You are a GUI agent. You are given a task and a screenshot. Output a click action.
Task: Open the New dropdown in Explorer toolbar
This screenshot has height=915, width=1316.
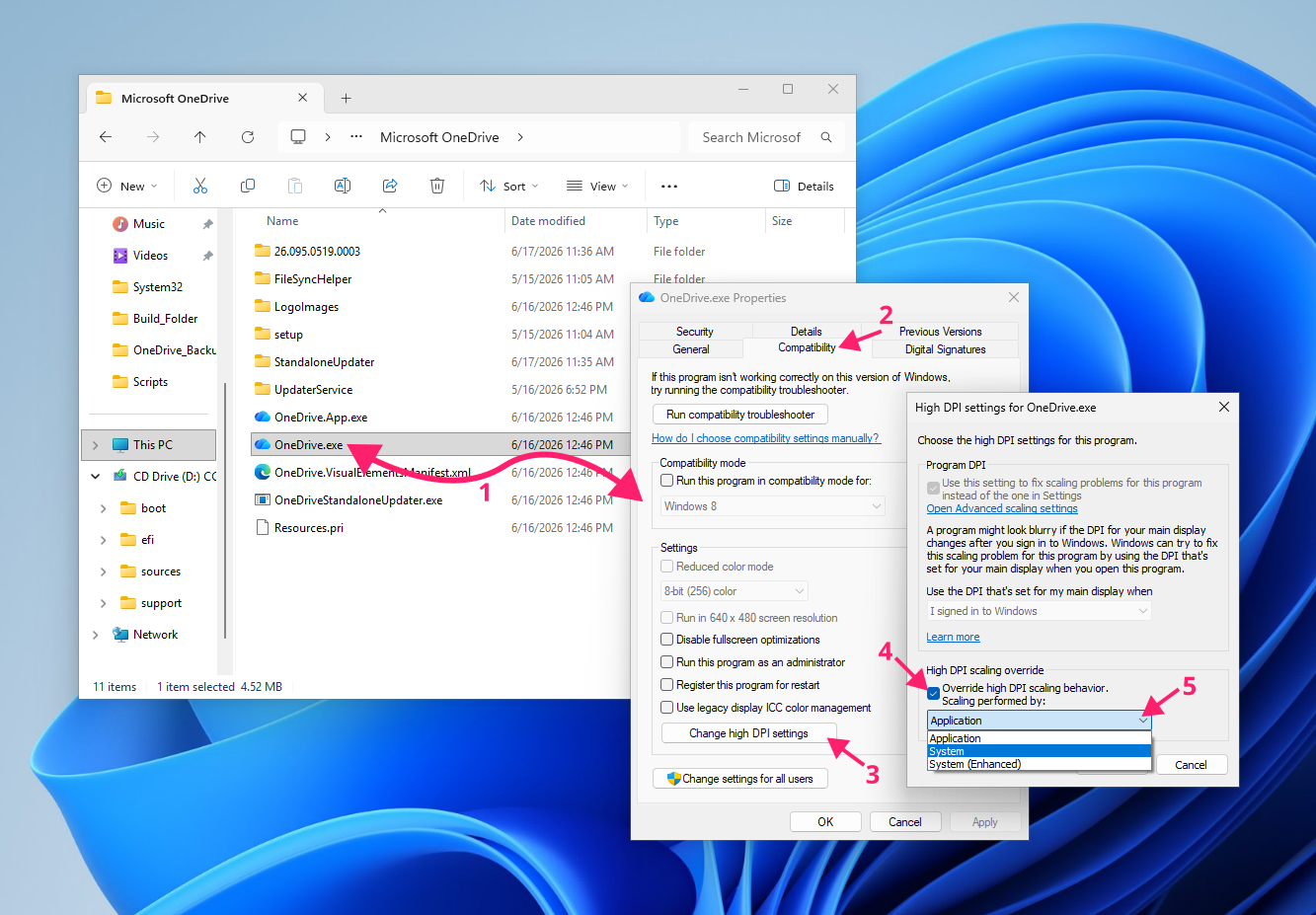[x=126, y=186]
